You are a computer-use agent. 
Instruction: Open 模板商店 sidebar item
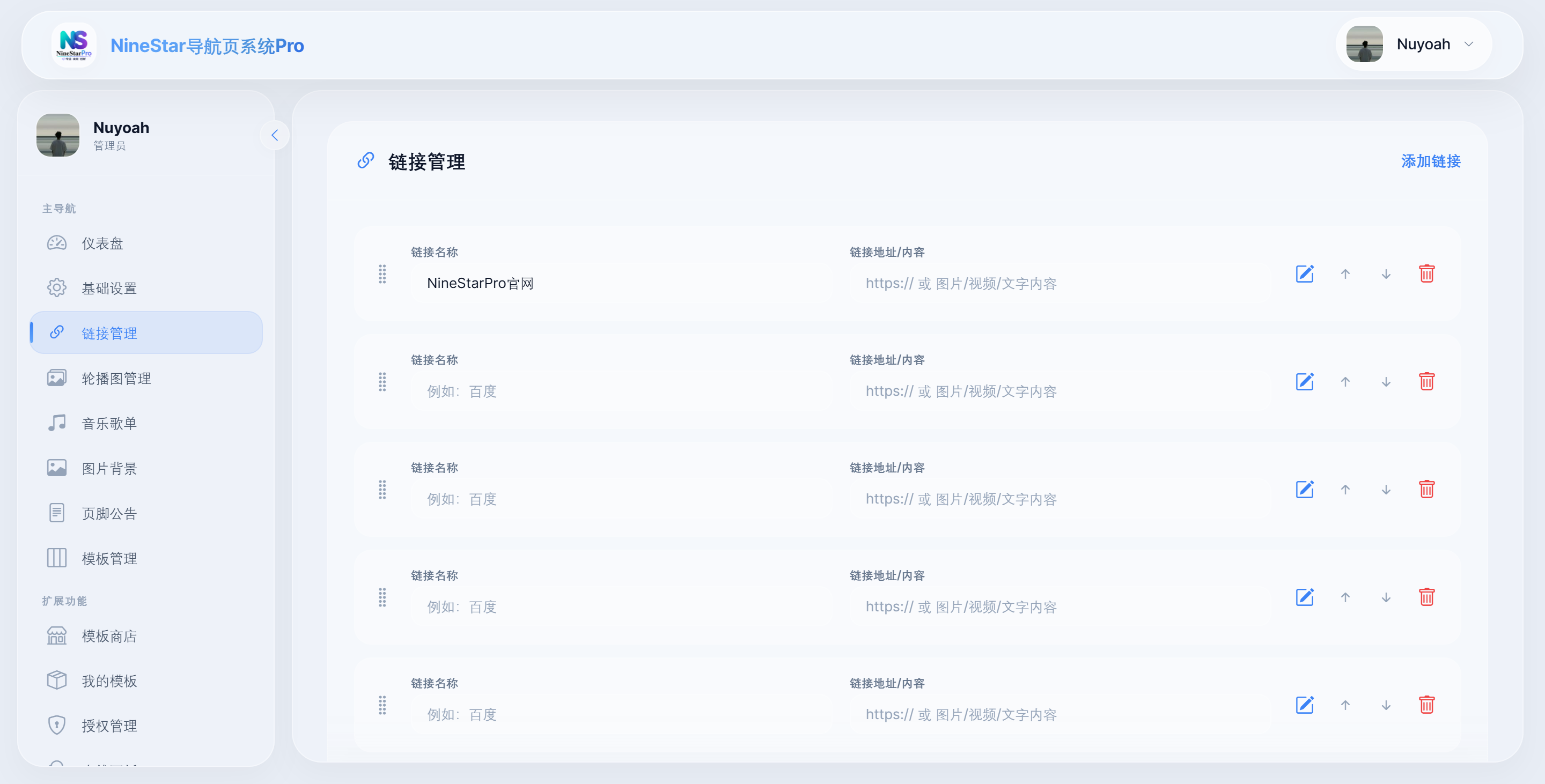146,636
